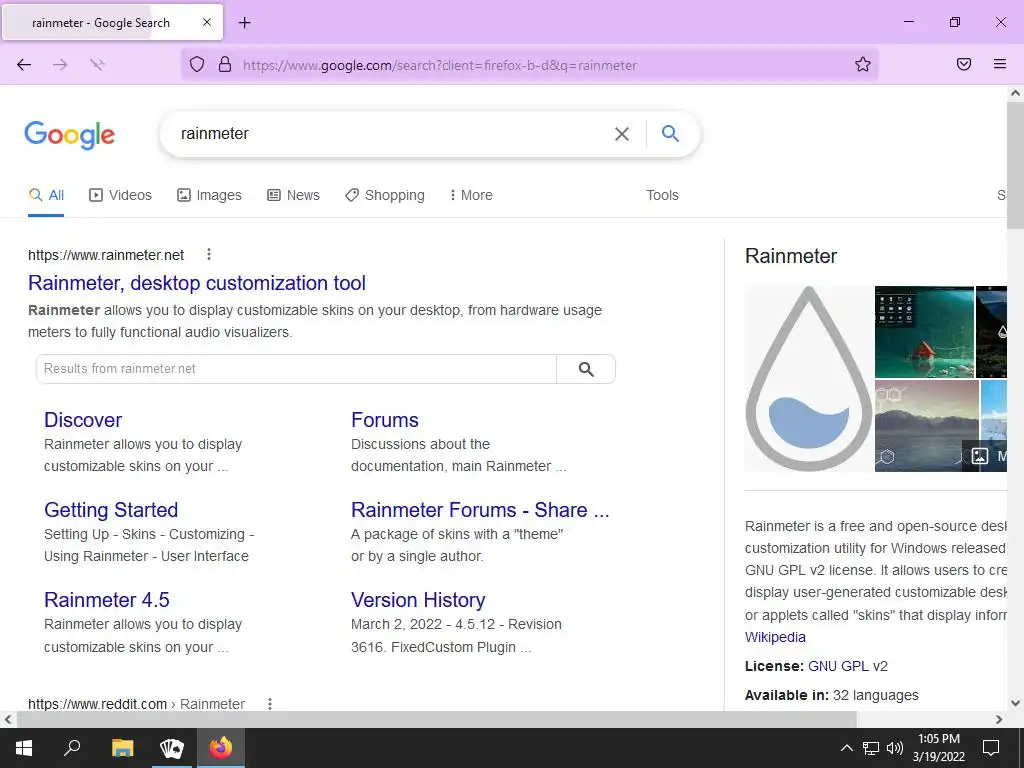This screenshot has height=768, width=1024.
Task: Bookmark this page with the star icon
Action: (x=863, y=64)
